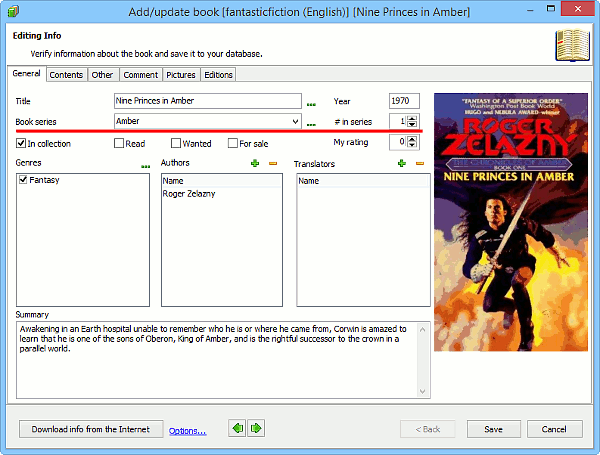This screenshot has height=455, width=600.
Task: Add a translator with green plus
Action: click(402, 163)
